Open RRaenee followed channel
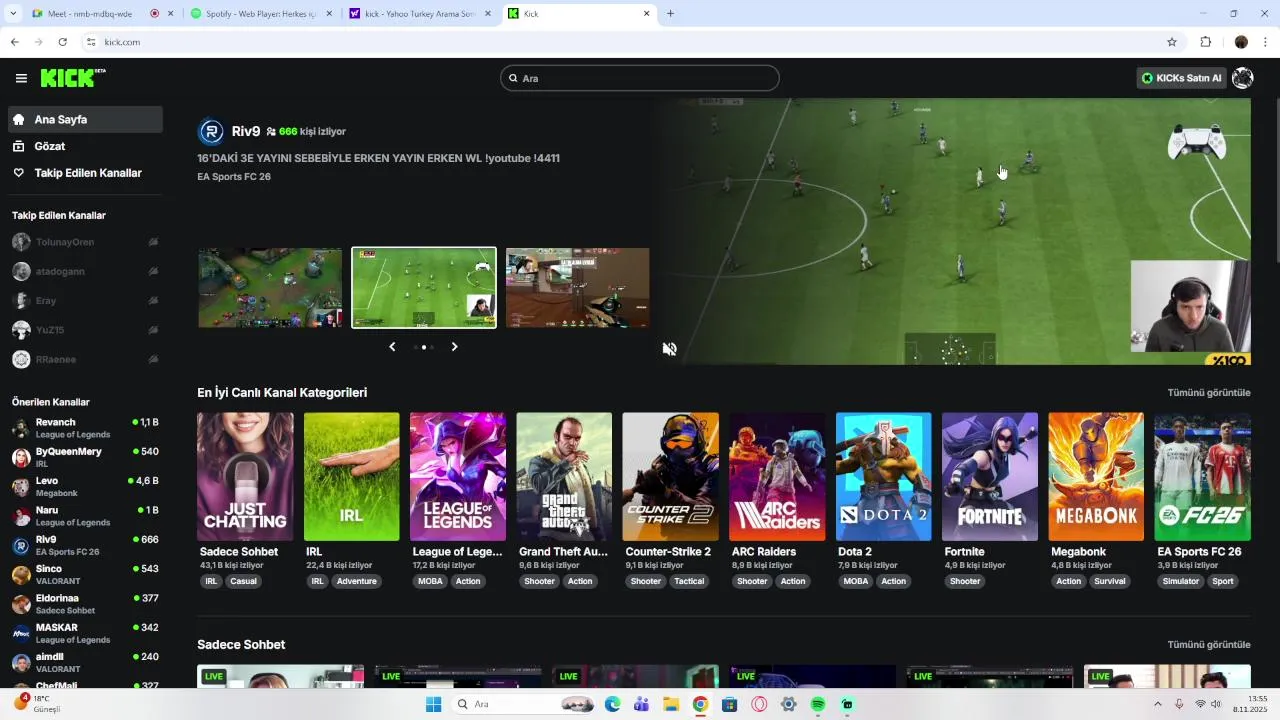 (x=85, y=359)
